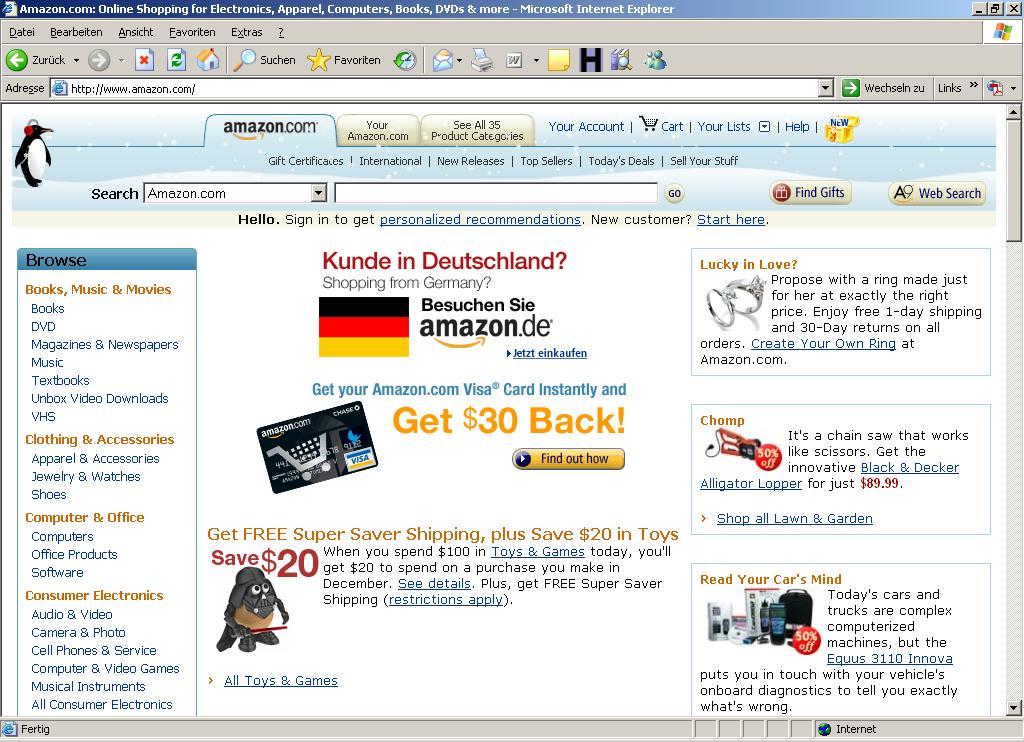Click the Internet zone globe icon
The height and width of the screenshot is (742, 1024).
824,729
